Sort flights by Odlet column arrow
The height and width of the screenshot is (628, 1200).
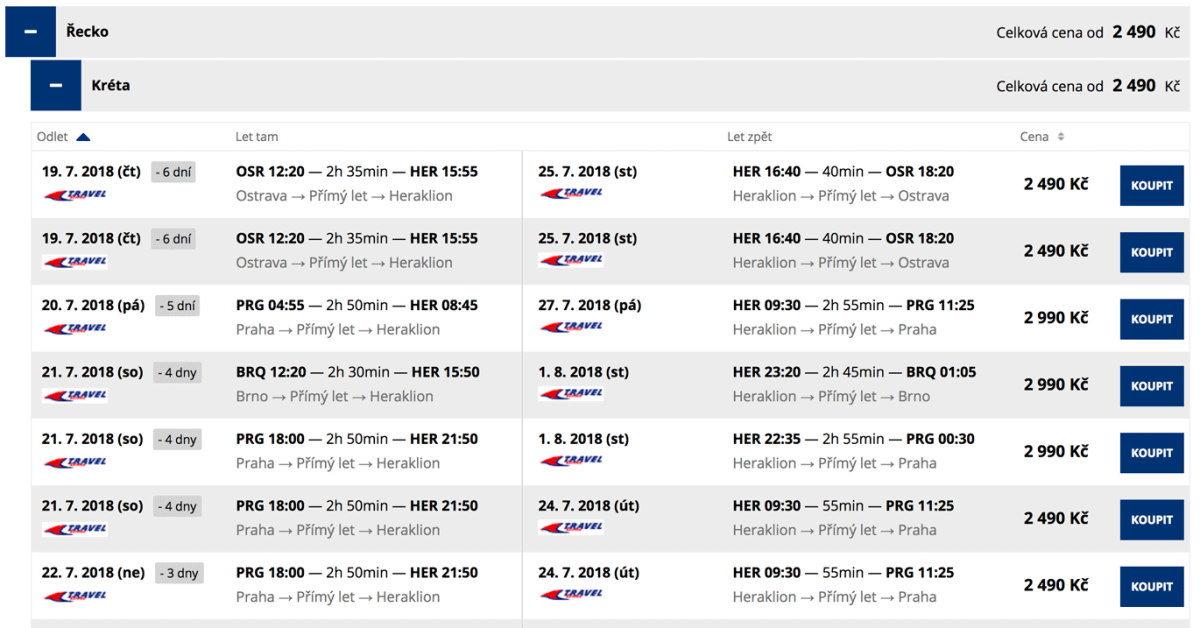[83, 137]
